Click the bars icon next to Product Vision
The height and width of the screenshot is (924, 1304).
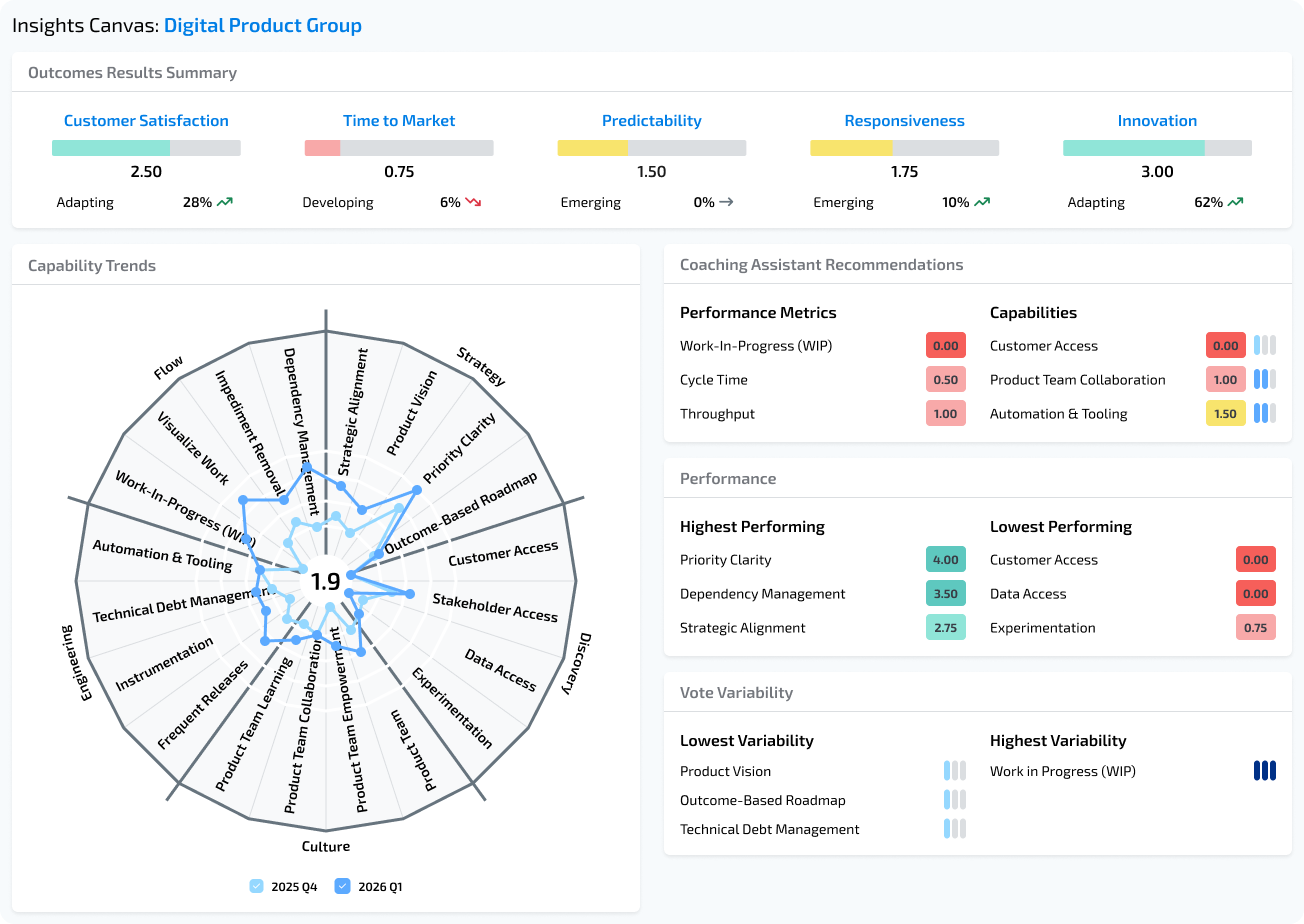tap(953, 770)
